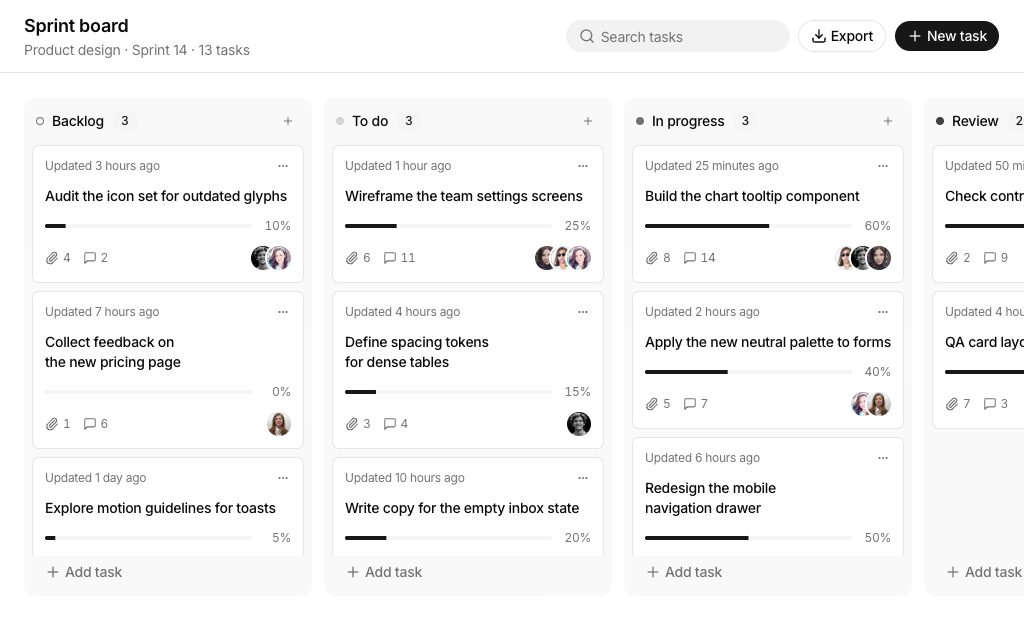Click the search magnifier icon
Screen dimensions: 1024x620
[x=587, y=37]
